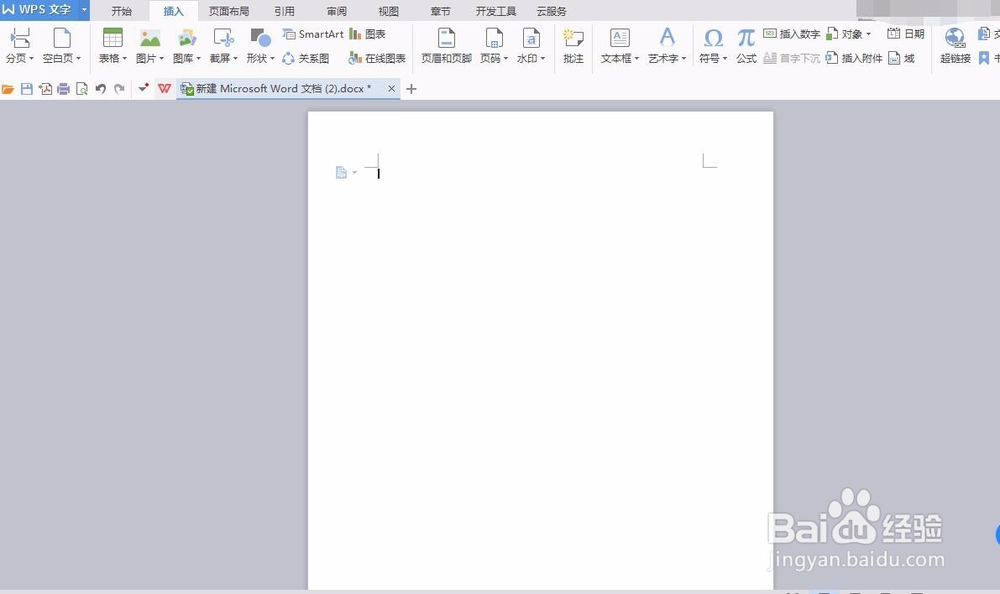This screenshot has height=594, width=1000.
Task: Click the Omega 符号 symbol icon
Action: click(713, 38)
